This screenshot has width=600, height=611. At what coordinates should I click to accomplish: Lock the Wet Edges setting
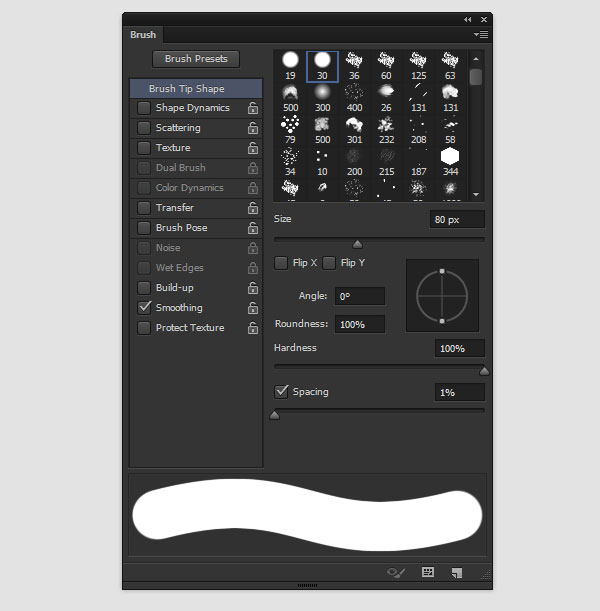pos(253,268)
